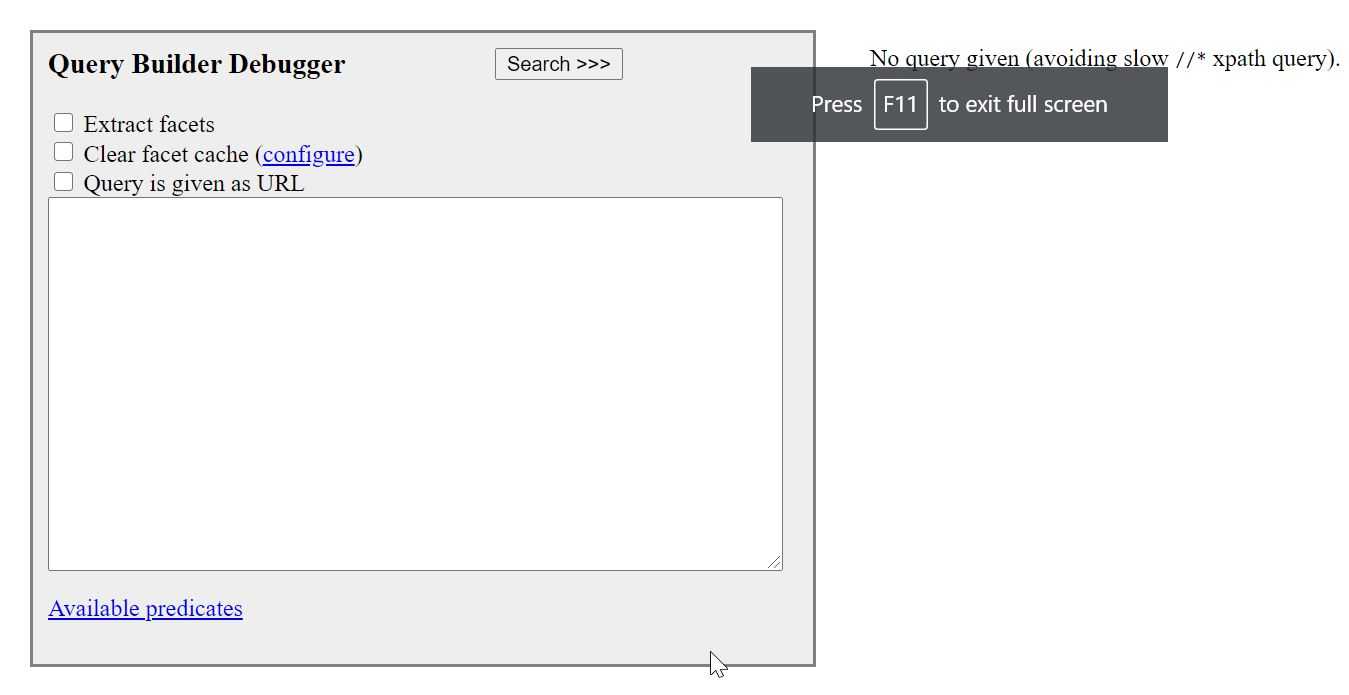This screenshot has height=695, width=1349.
Task: Tick the Clear facet cache checkbox
Action: pyautogui.click(x=64, y=153)
